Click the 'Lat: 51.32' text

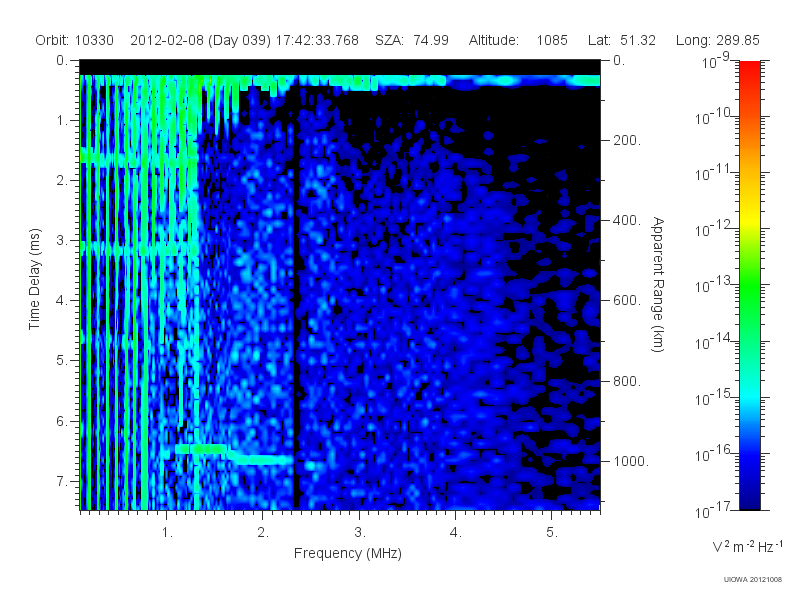(x=621, y=40)
